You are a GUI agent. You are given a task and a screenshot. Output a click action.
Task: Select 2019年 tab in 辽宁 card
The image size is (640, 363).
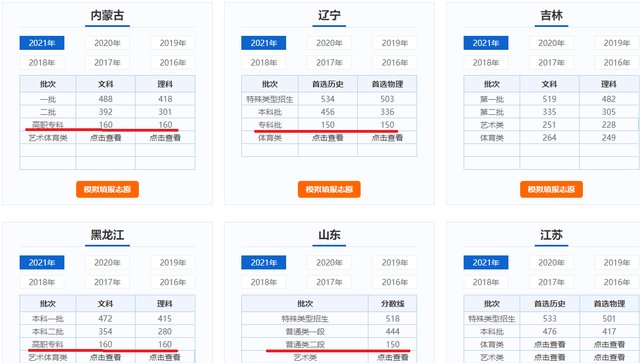click(395, 43)
